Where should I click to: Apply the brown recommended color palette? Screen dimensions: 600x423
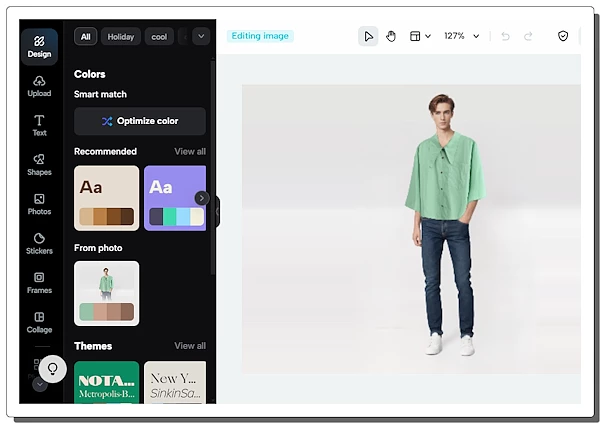click(x=106, y=198)
